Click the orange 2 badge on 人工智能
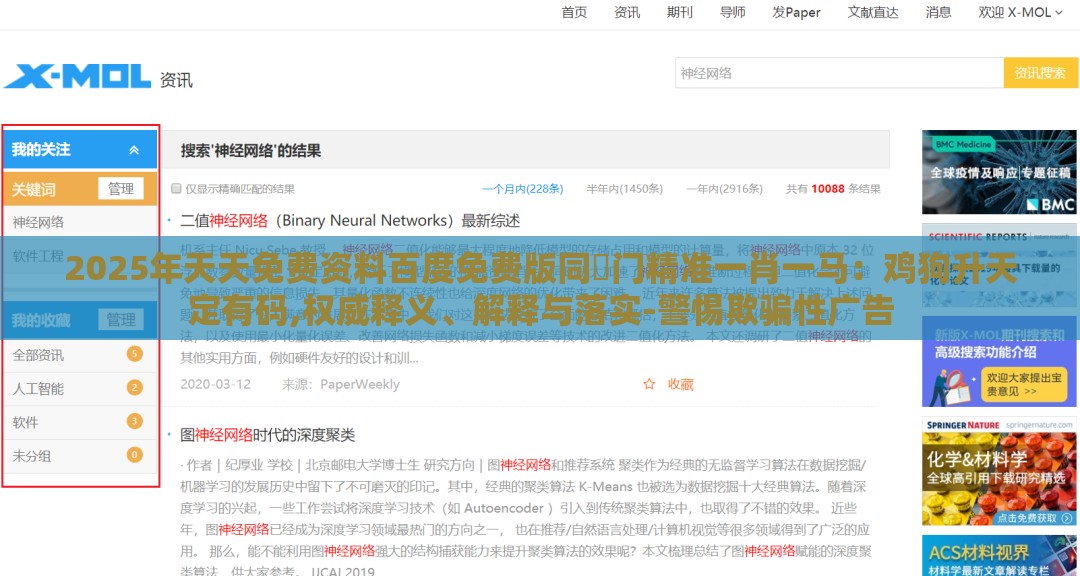This screenshot has width=1080, height=576. tap(134, 387)
